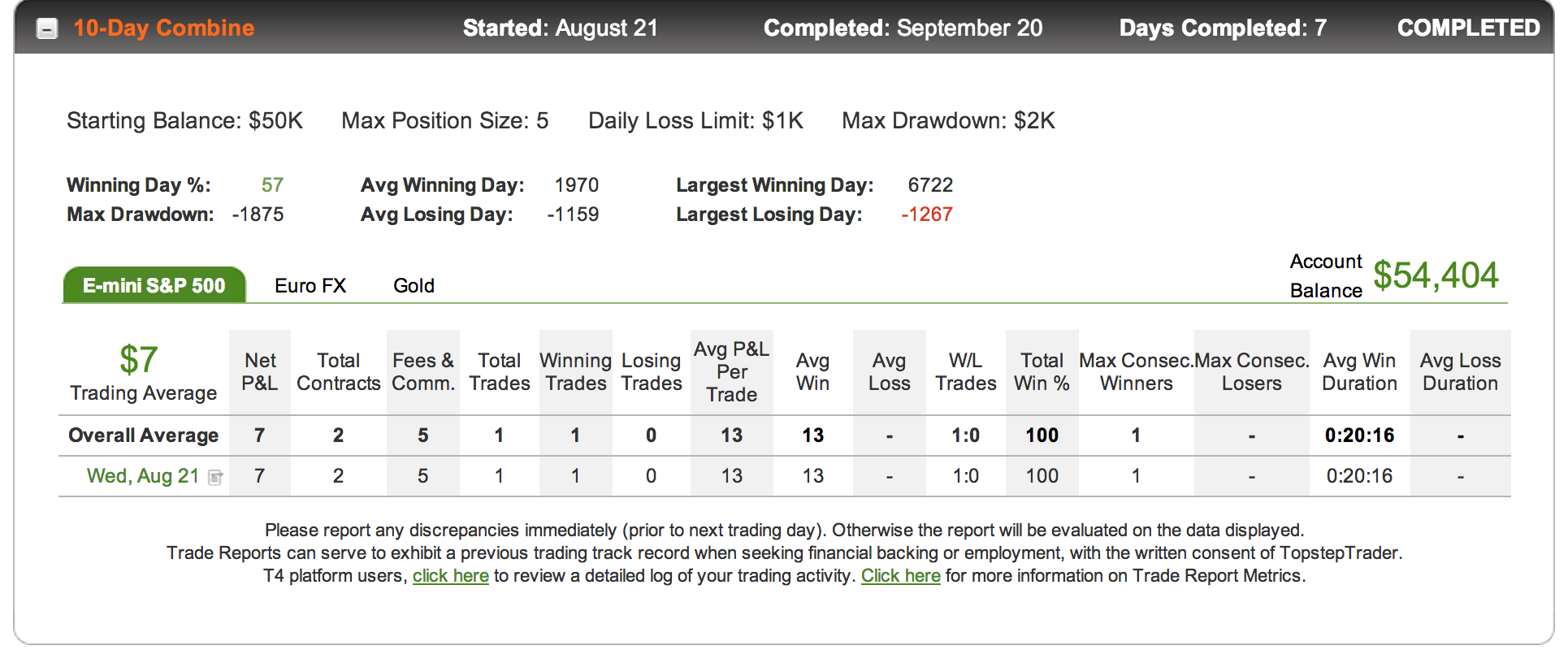Viewport: 1568px width, 650px height.
Task: Click the Overall Average row label
Action: (x=144, y=435)
